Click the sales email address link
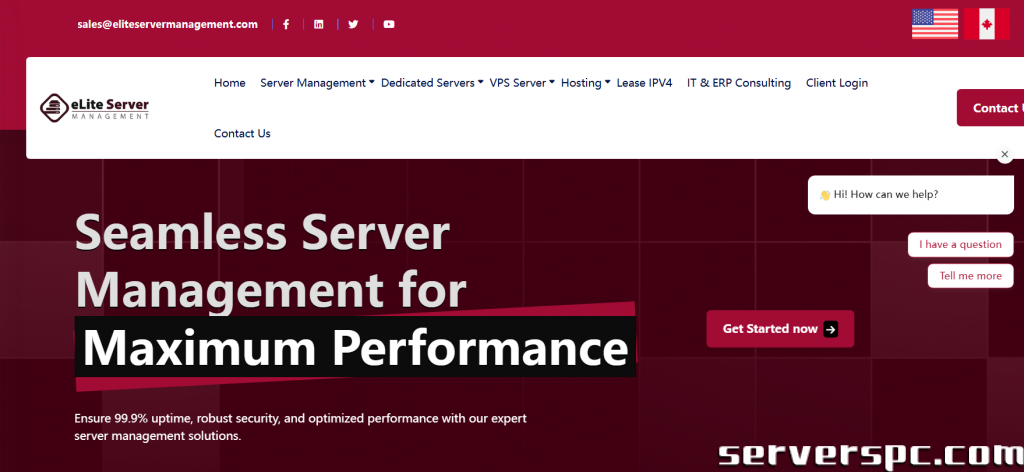The image size is (1024, 472). pos(167,24)
